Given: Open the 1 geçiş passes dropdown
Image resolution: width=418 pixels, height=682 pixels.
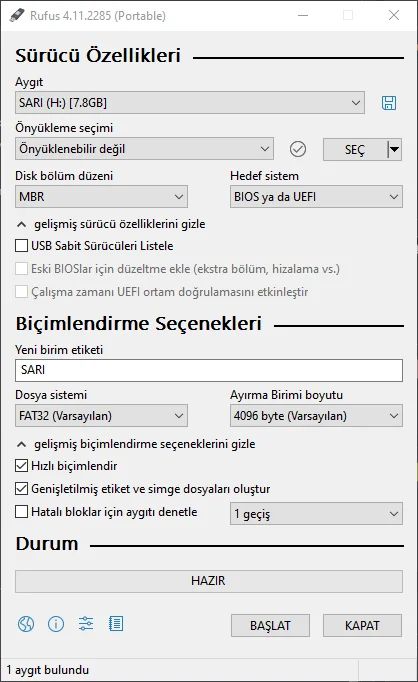Looking at the screenshot, I should [x=316, y=514].
